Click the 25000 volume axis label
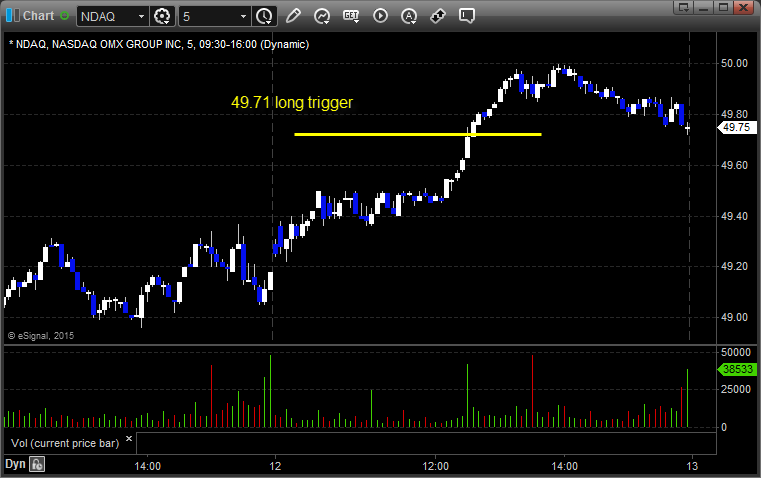This screenshot has width=761, height=478. pyautogui.click(x=736, y=389)
